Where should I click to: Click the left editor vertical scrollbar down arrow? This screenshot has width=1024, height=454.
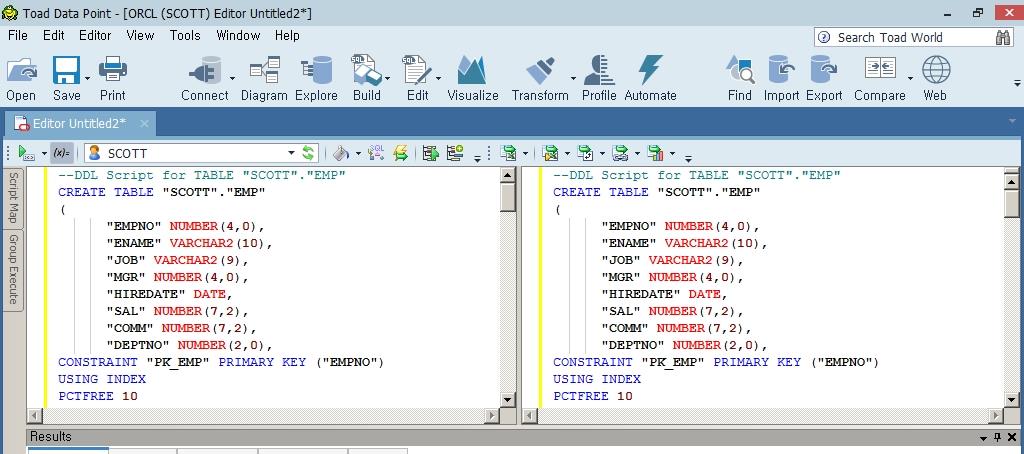pos(507,400)
